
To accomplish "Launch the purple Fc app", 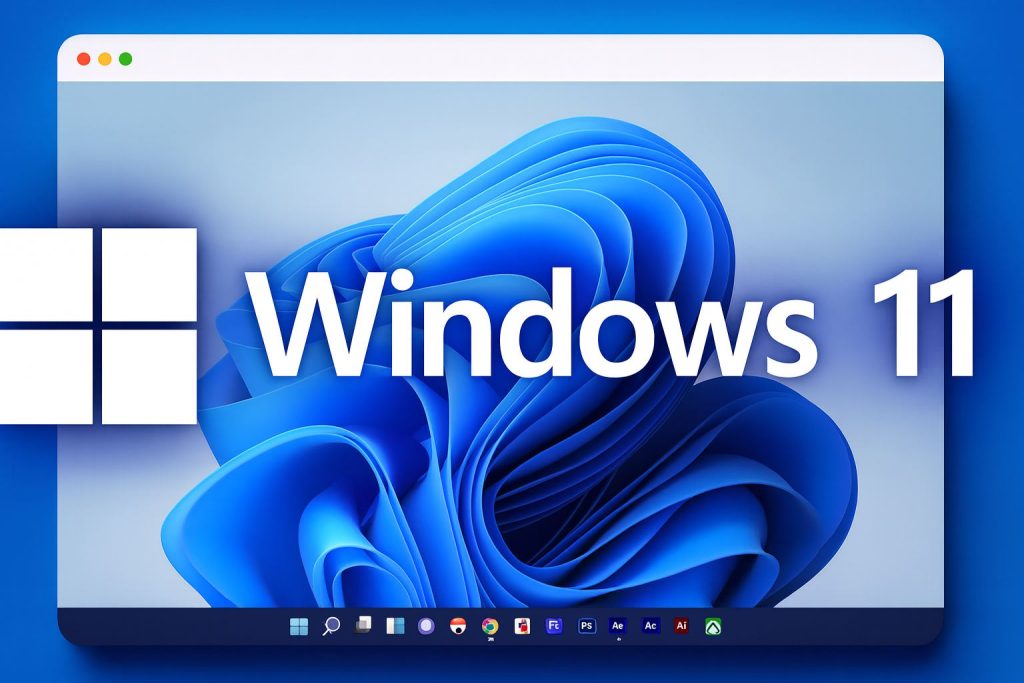I will 553,626.
